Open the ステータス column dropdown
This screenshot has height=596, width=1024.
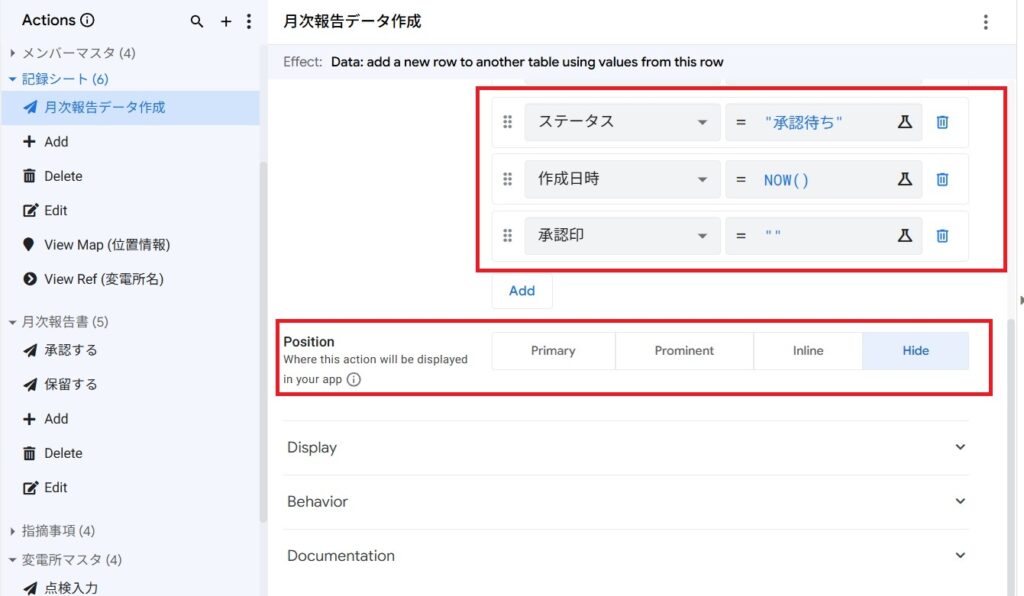pos(621,122)
